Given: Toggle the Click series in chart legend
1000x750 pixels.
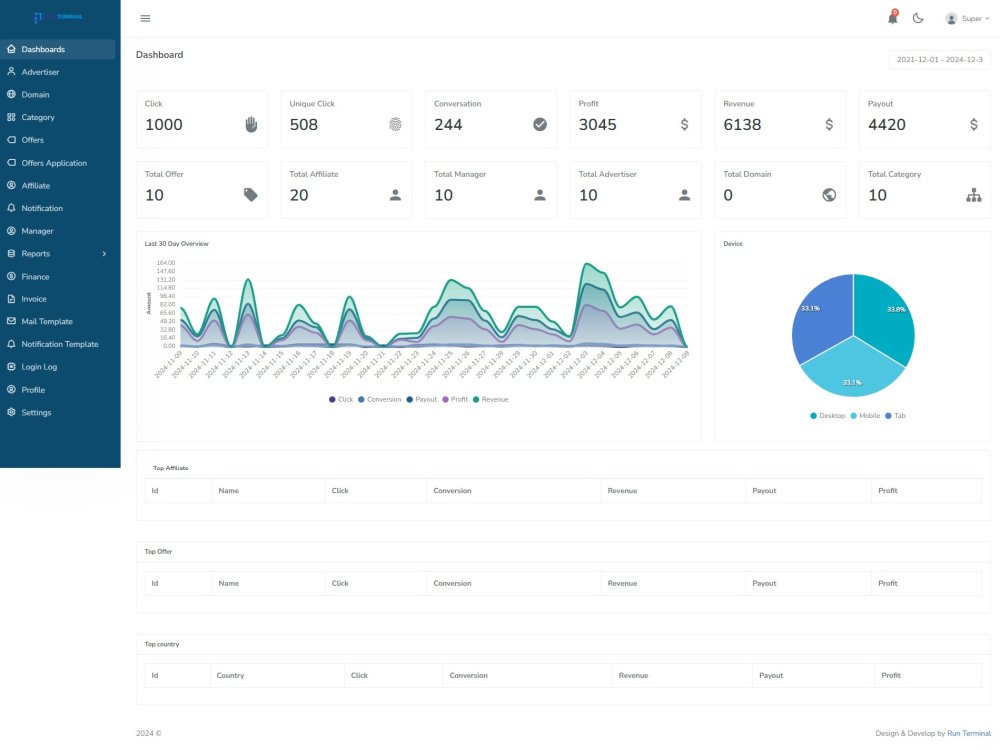Looking at the screenshot, I should point(341,399).
